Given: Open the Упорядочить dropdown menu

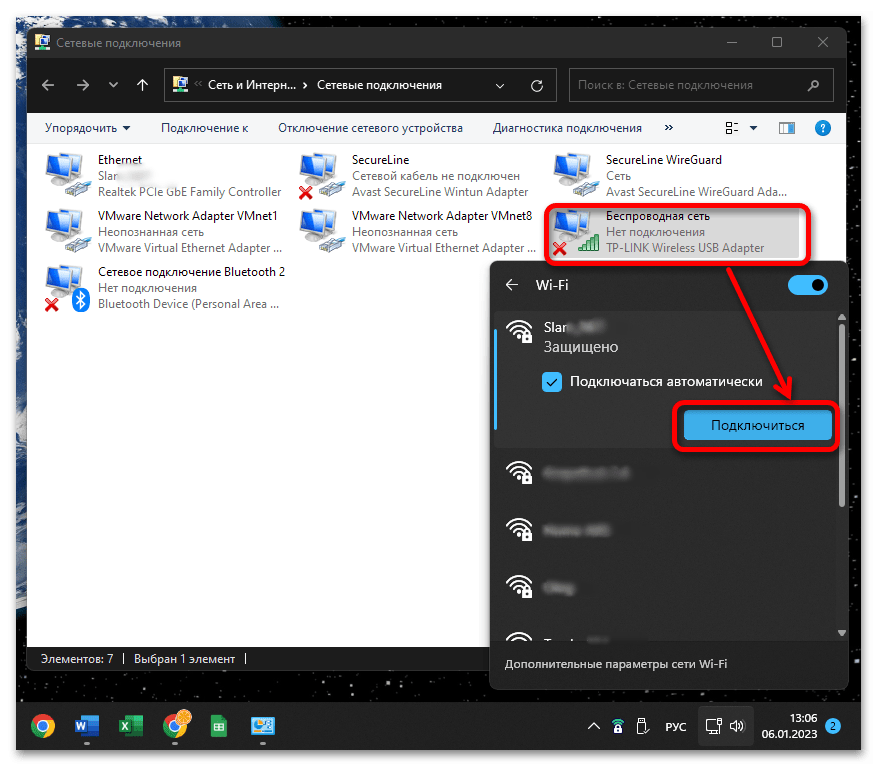Looking at the screenshot, I should pyautogui.click(x=87, y=128).
